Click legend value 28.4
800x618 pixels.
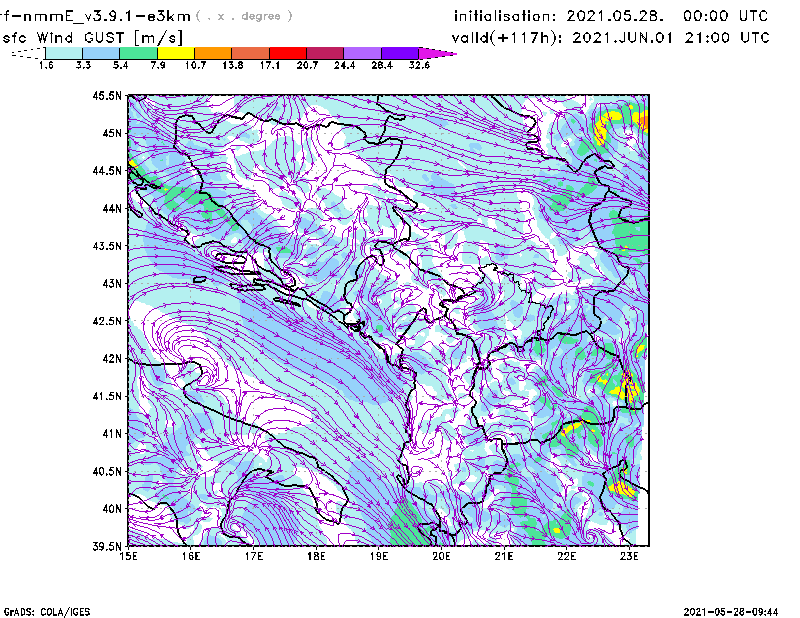382,65
